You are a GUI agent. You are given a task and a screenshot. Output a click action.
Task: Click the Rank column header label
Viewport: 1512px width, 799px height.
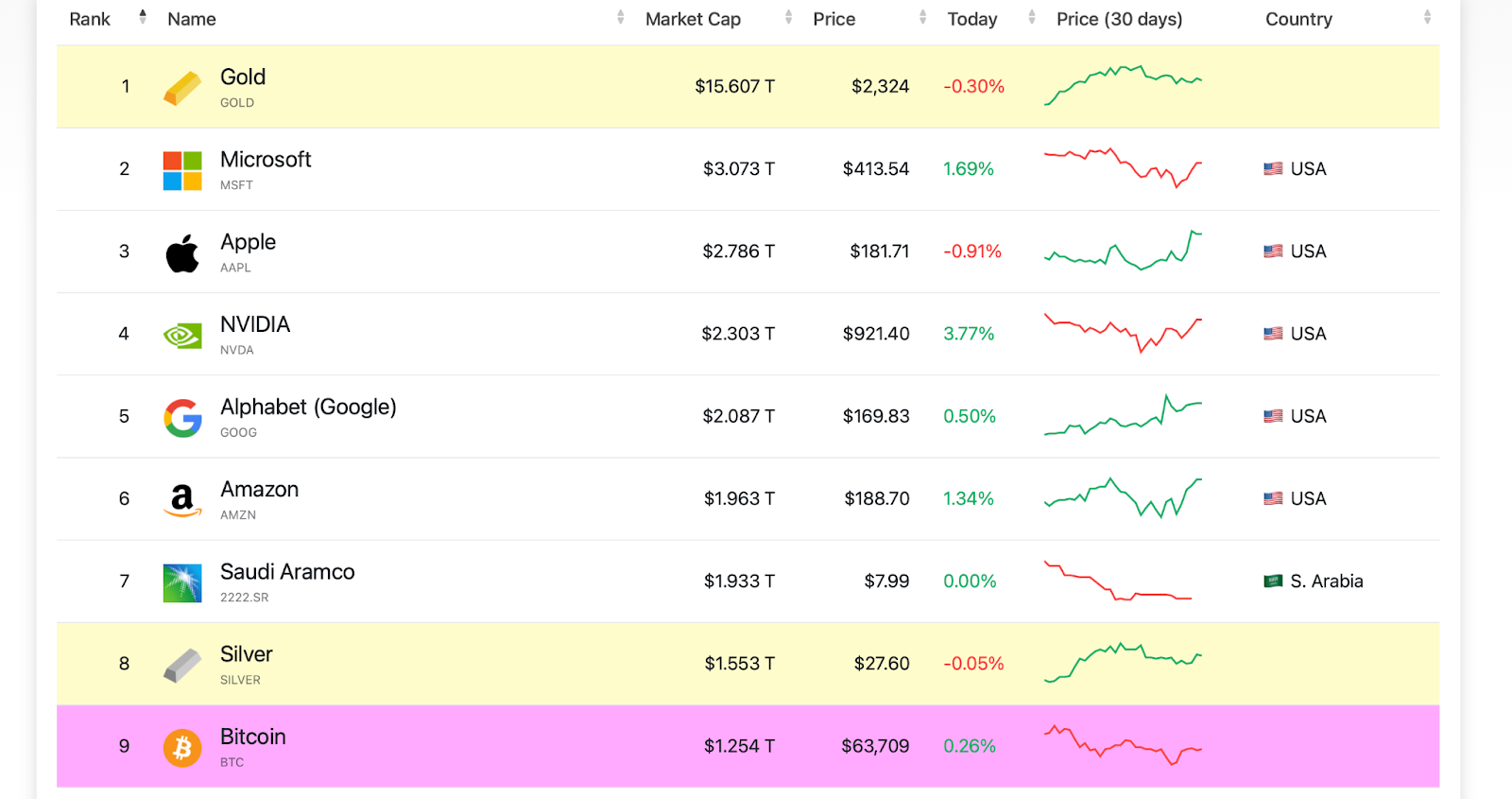click(x=90, y=19)
